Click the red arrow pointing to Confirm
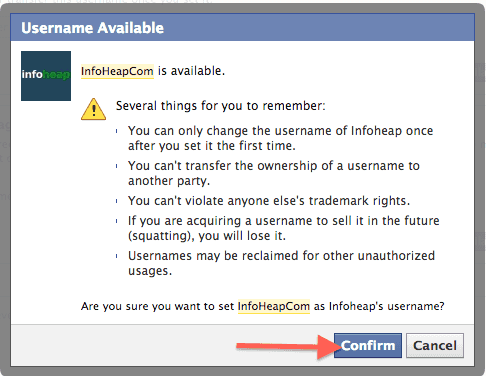The height and width of the screenshot is (376, 486). point(288,346)
